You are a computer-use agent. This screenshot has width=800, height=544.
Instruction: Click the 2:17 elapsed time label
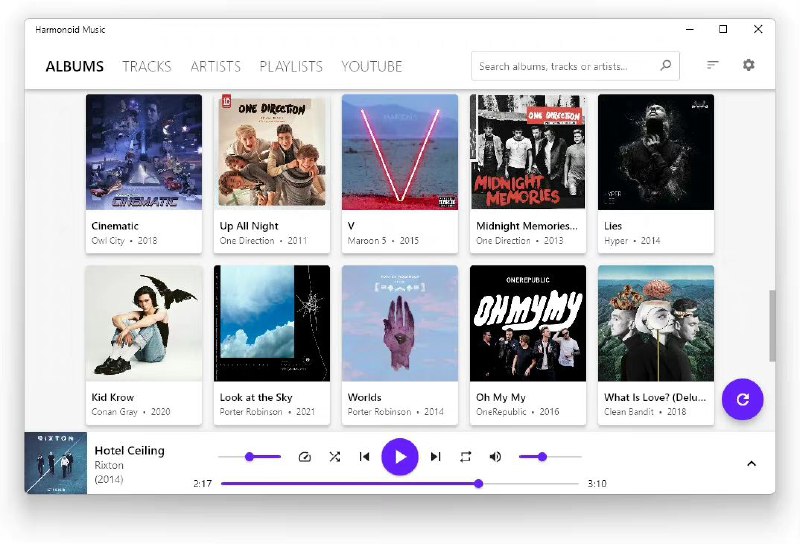[x=203, y=483]
